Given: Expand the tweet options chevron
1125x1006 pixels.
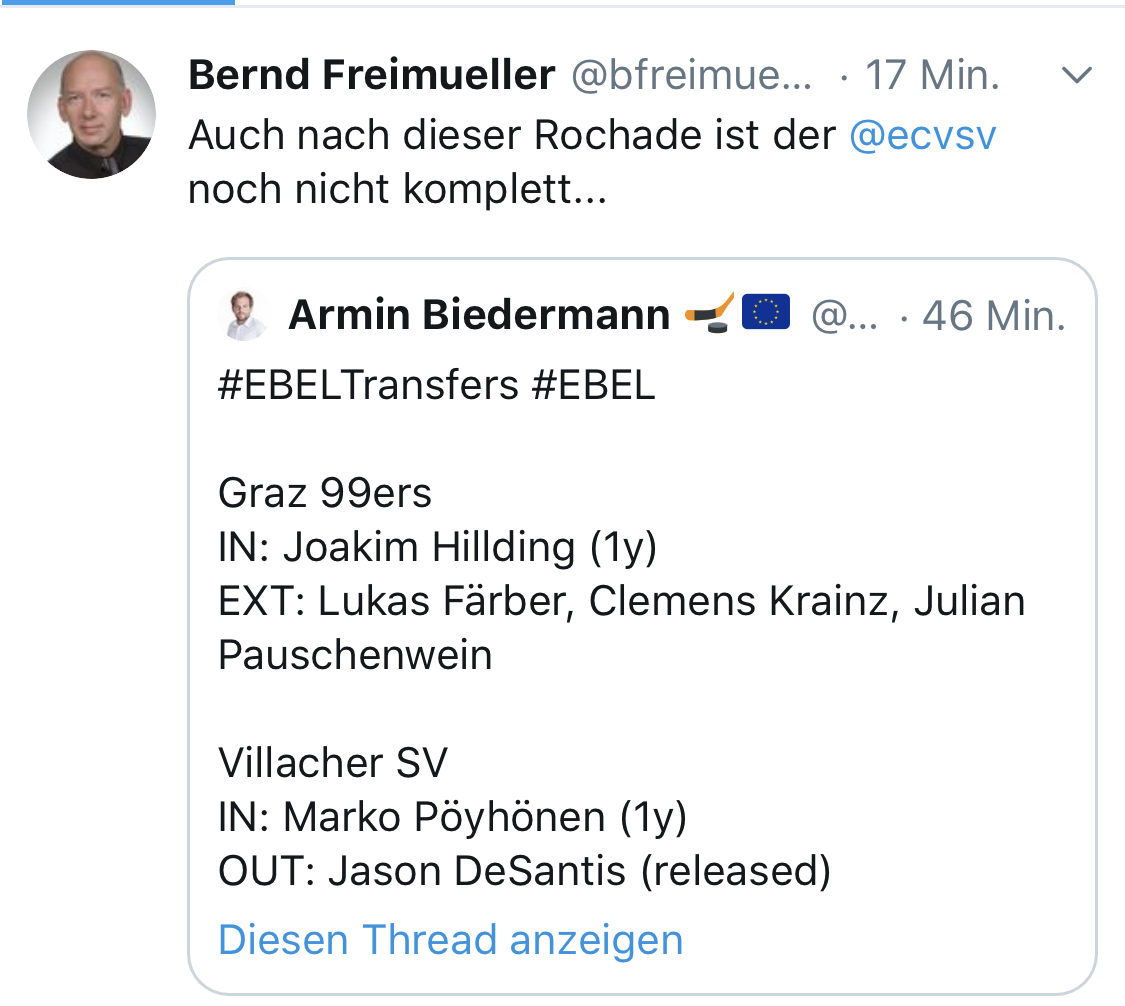Looking at the screenshot, I should (x=1077, y=76).
